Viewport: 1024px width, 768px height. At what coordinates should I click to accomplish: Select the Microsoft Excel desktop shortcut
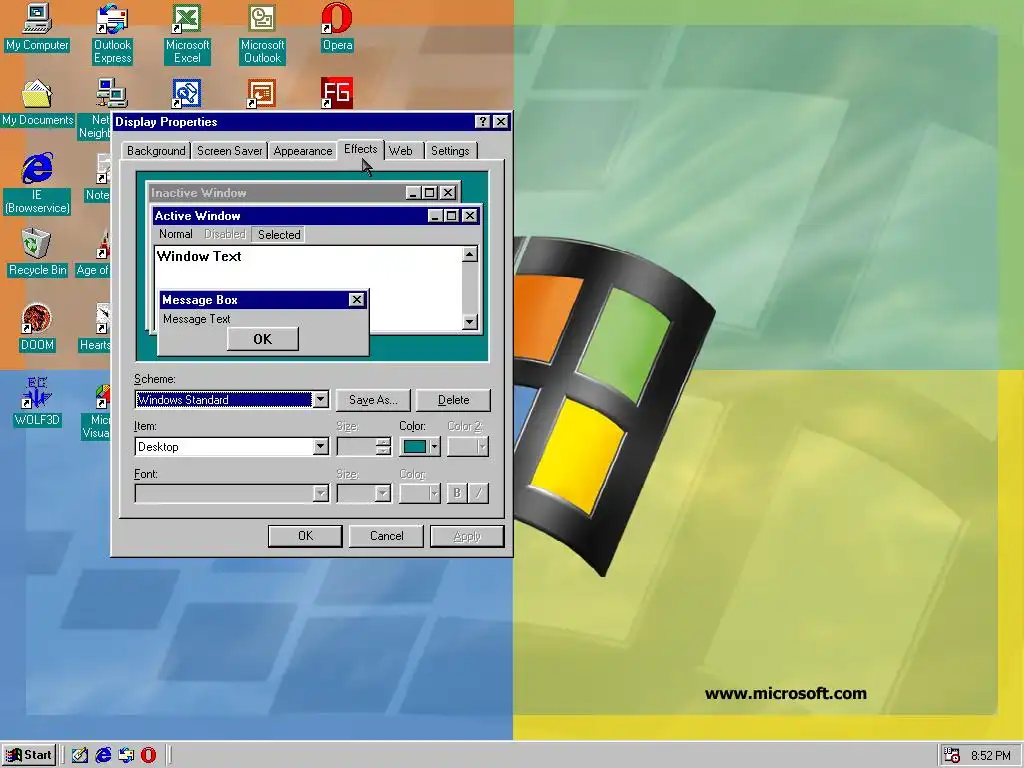187,33
